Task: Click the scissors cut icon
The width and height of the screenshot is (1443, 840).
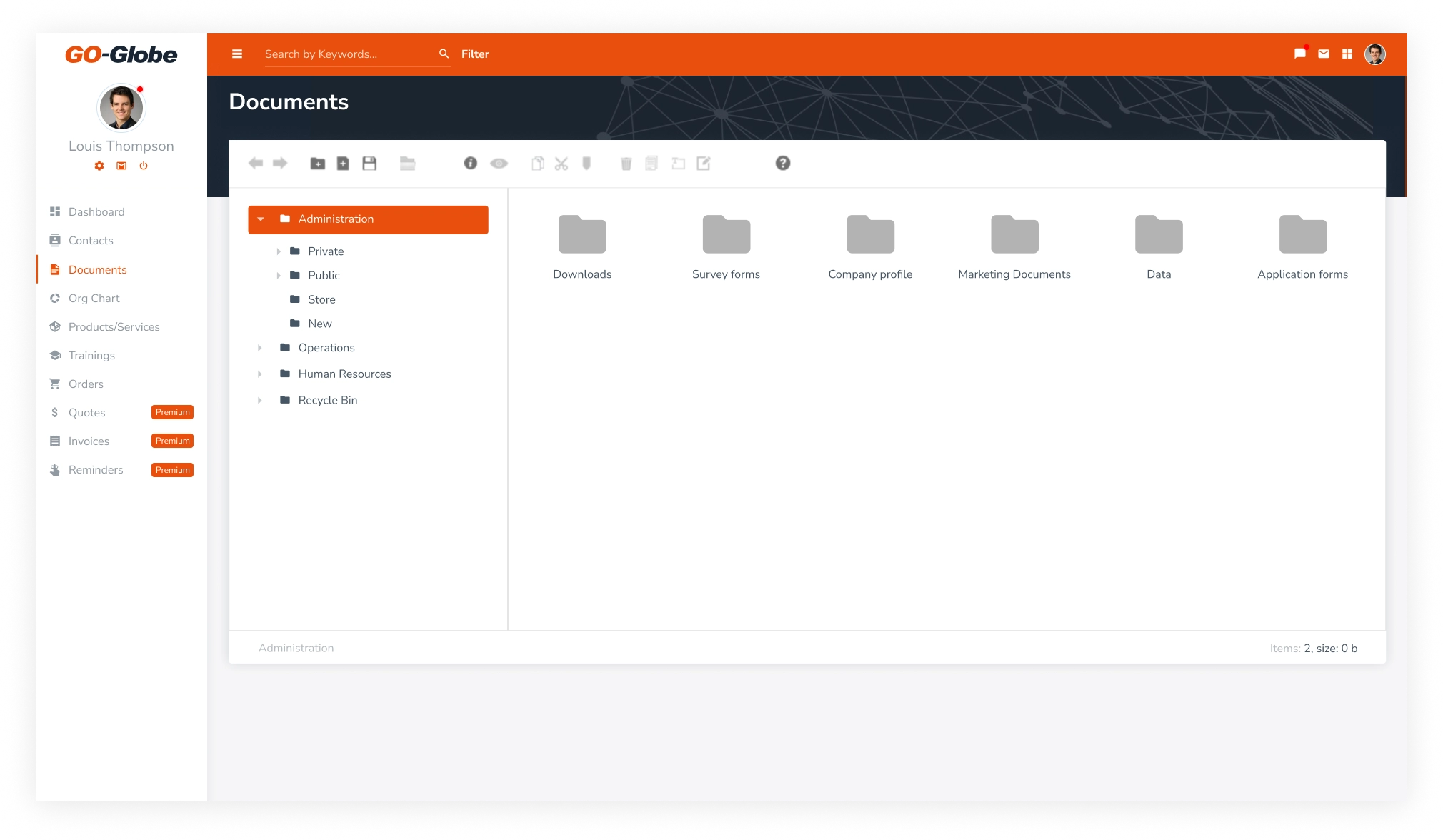Action: point(561,164)
